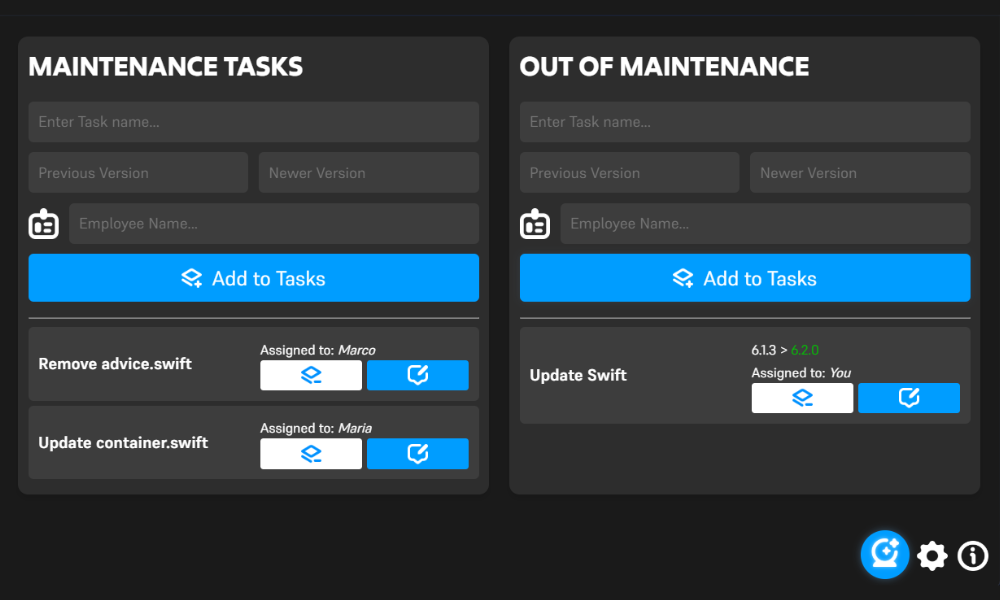The image size is (1000, 600).
Task: Focus the Out of Maintenance task name field
Action: [744, 122]
